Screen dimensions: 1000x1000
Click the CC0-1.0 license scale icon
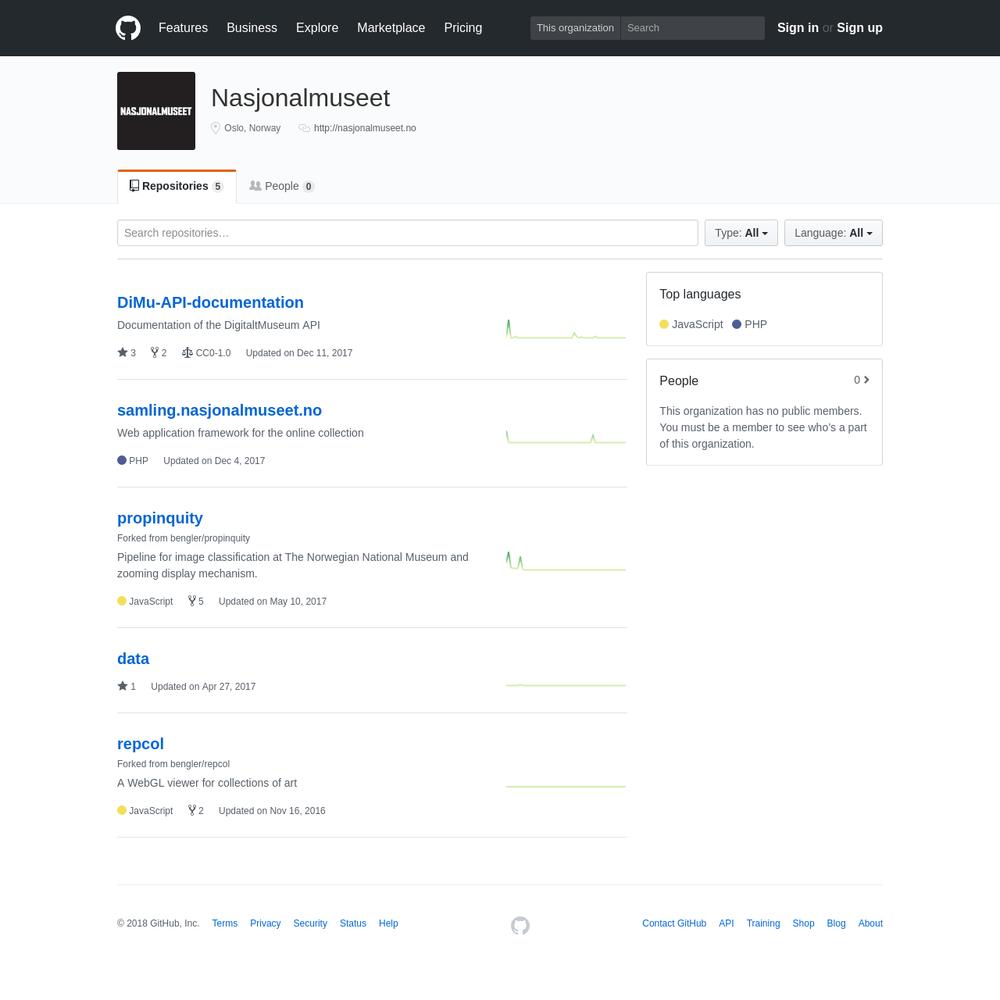(x=187, y=352)
